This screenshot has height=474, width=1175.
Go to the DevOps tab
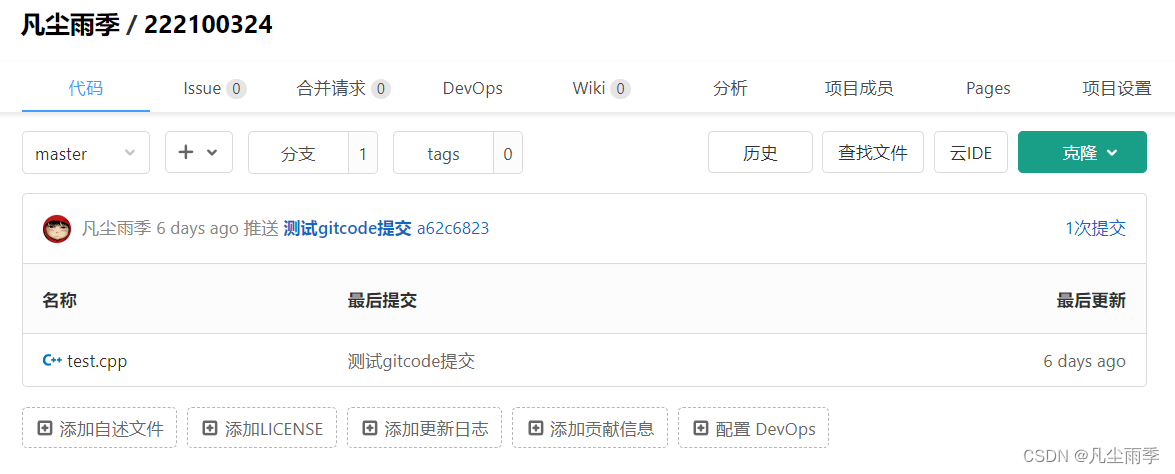pos(473,88)
